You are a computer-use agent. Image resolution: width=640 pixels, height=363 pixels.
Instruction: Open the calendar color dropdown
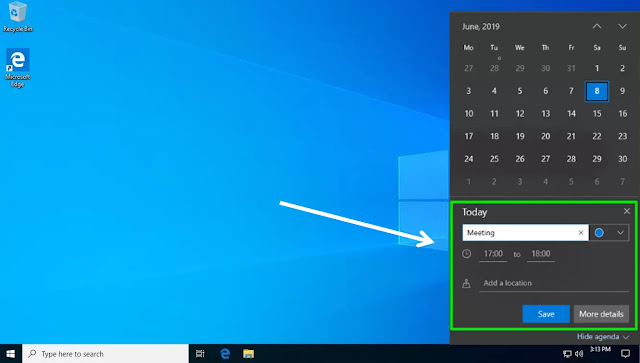coord(620,233)
